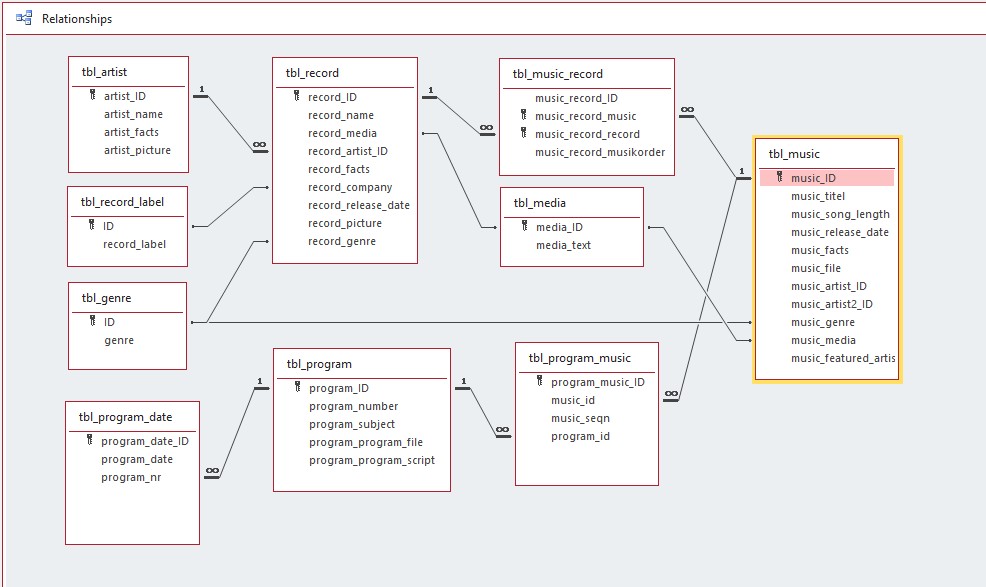Image resolution: width=986 pixels, height=587 pixels.
Task: Select music_song_length field
Action: (x=840, y=215)
